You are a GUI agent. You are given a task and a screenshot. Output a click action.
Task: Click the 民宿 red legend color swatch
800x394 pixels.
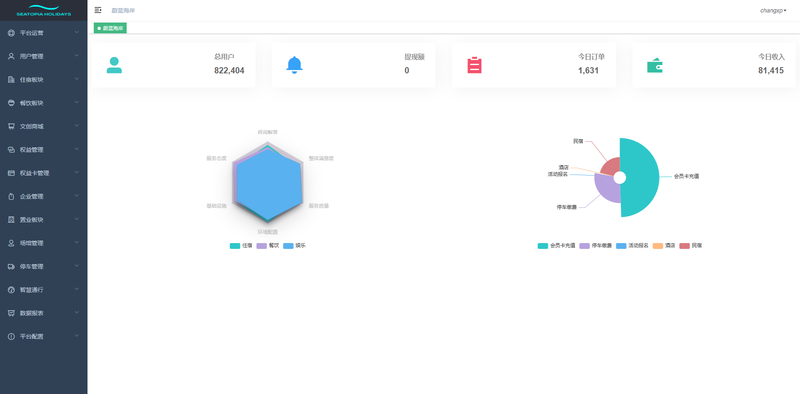(x=684, y=245)
